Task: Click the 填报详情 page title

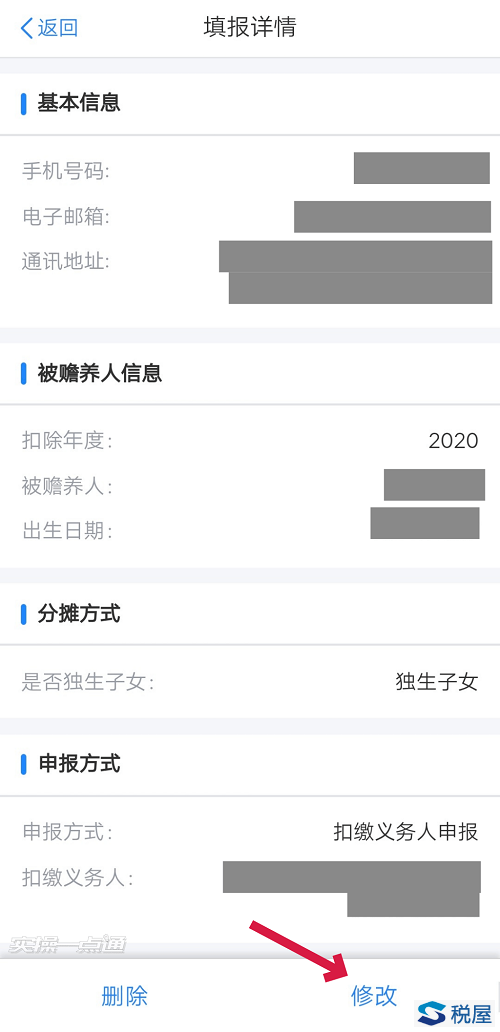Action: pyautogui.click(x=250, y=28)
